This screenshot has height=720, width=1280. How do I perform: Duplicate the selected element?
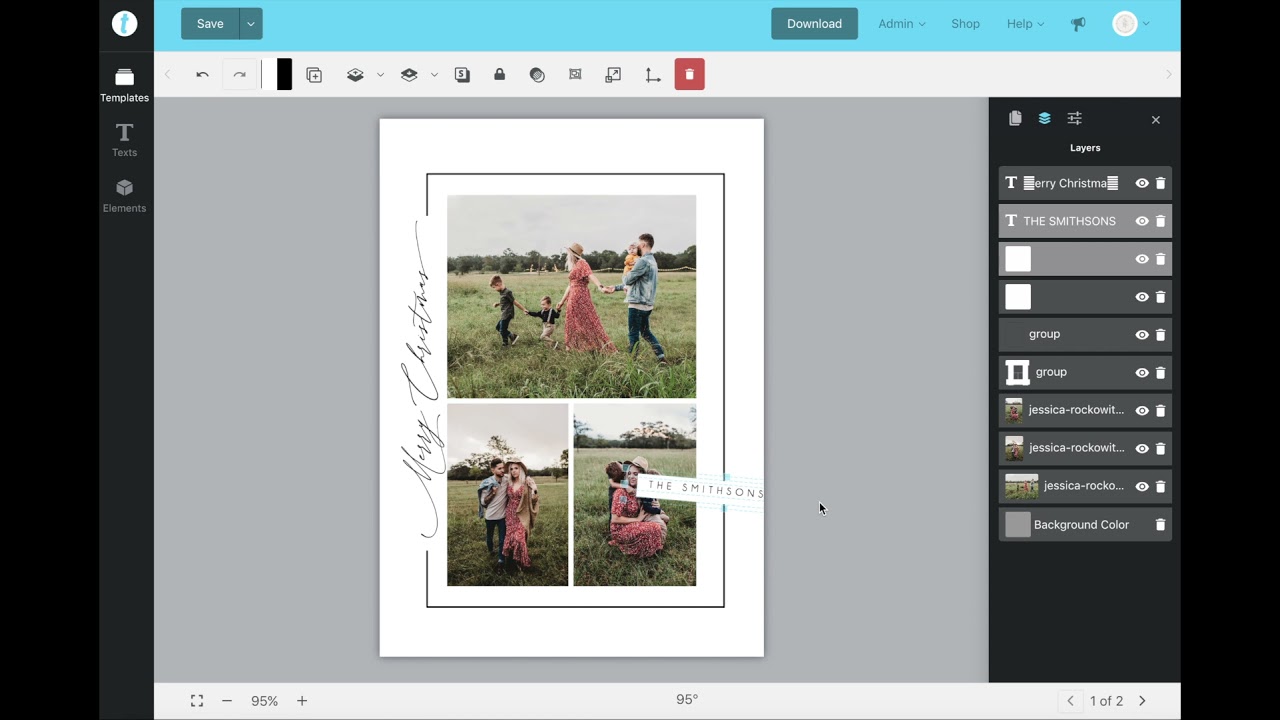coord(314,75)
